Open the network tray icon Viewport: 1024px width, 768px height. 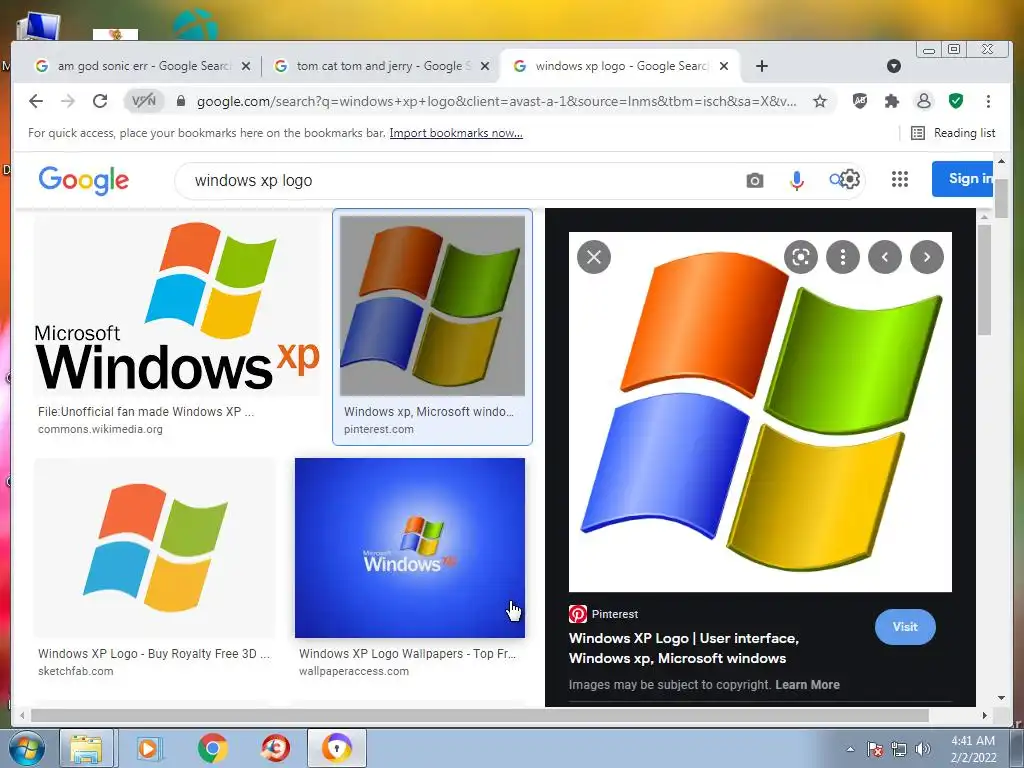899,749
